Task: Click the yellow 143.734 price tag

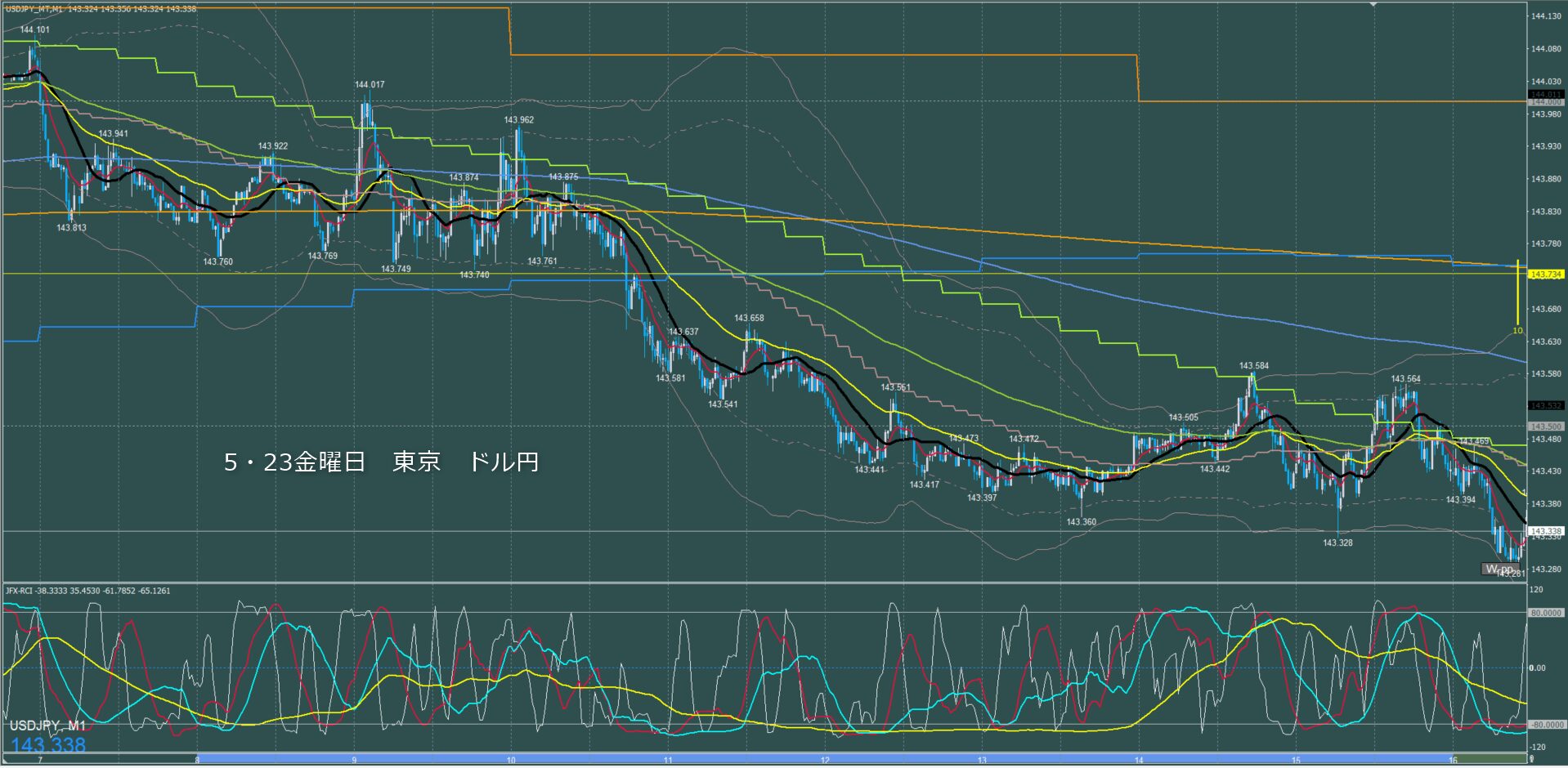Action: pos(1546,275)
